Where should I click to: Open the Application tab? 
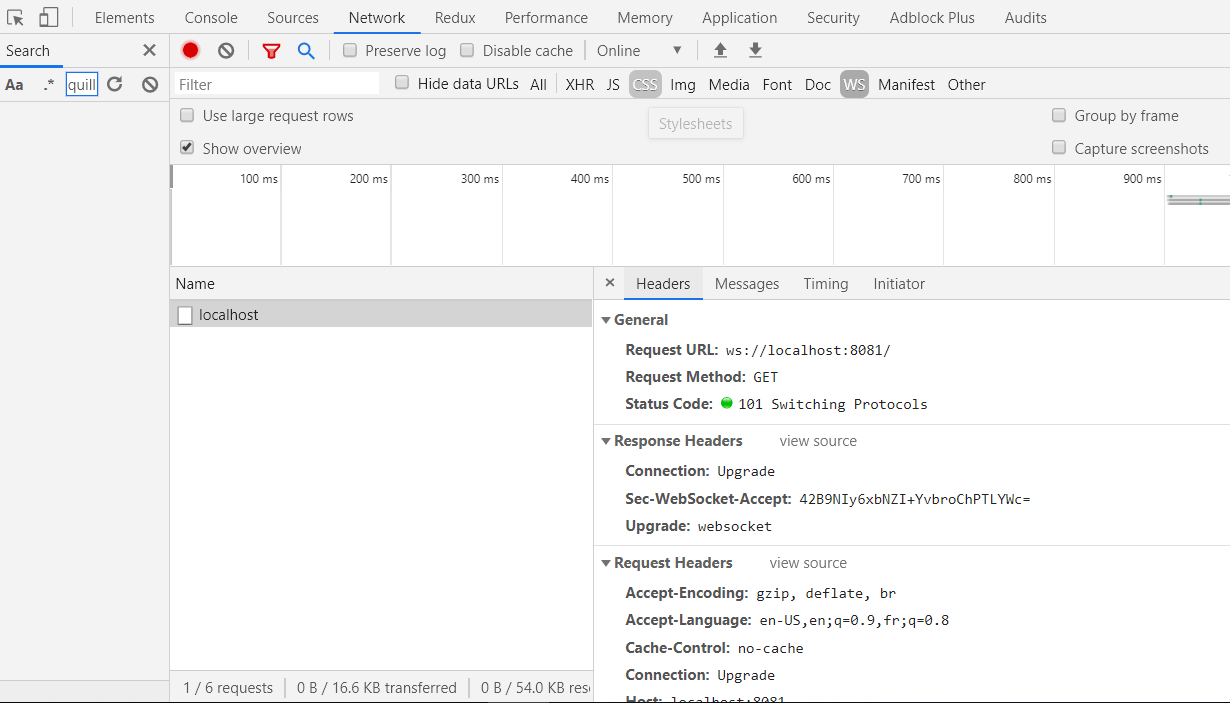click(x=740, y=17)
